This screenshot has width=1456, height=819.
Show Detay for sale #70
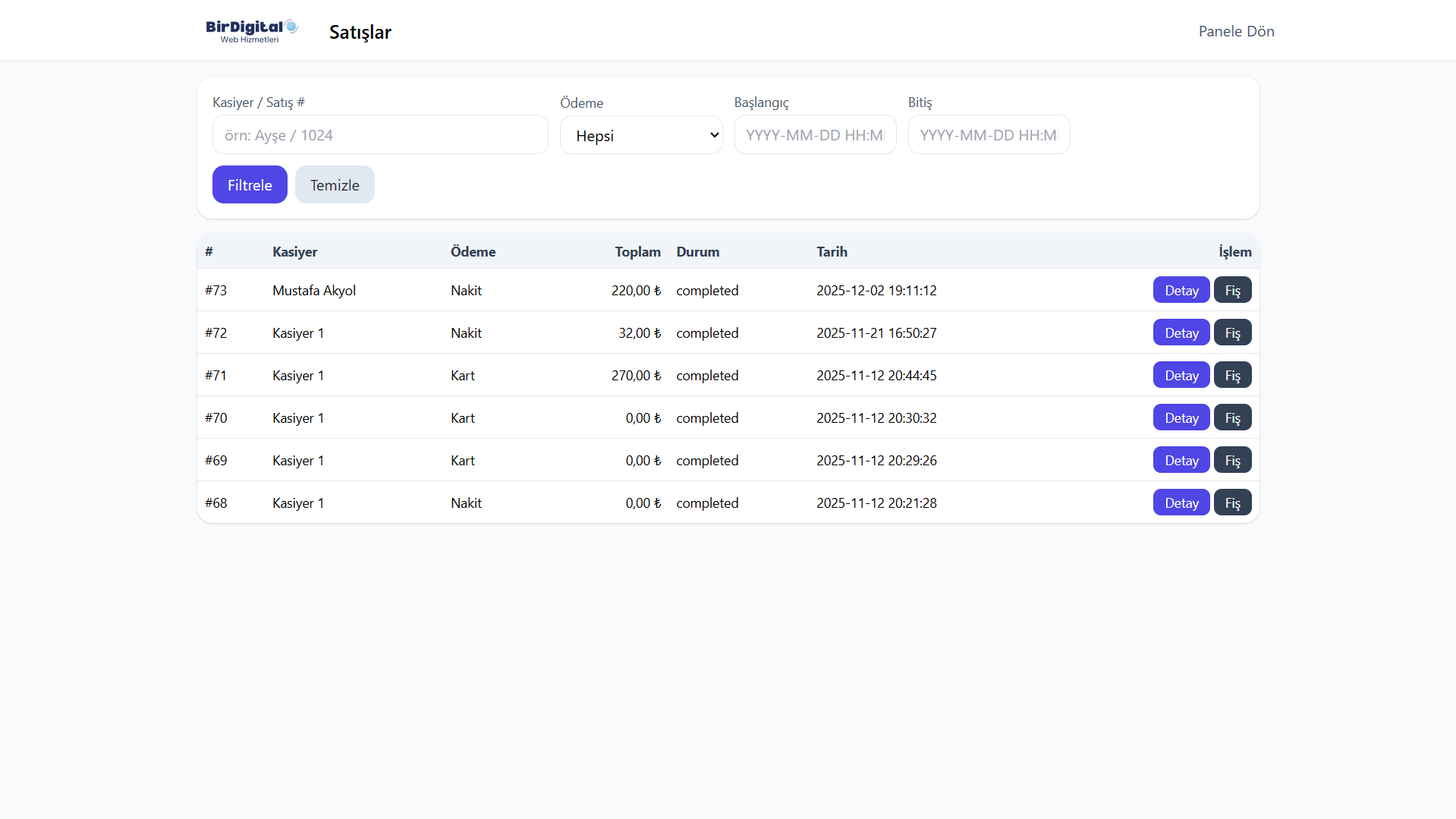click(x=1181, y=417)
